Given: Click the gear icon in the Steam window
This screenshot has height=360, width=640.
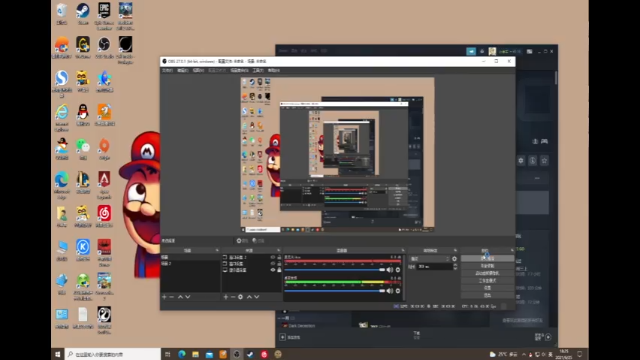Looking at the screenshot, I should tap(521, 161).
